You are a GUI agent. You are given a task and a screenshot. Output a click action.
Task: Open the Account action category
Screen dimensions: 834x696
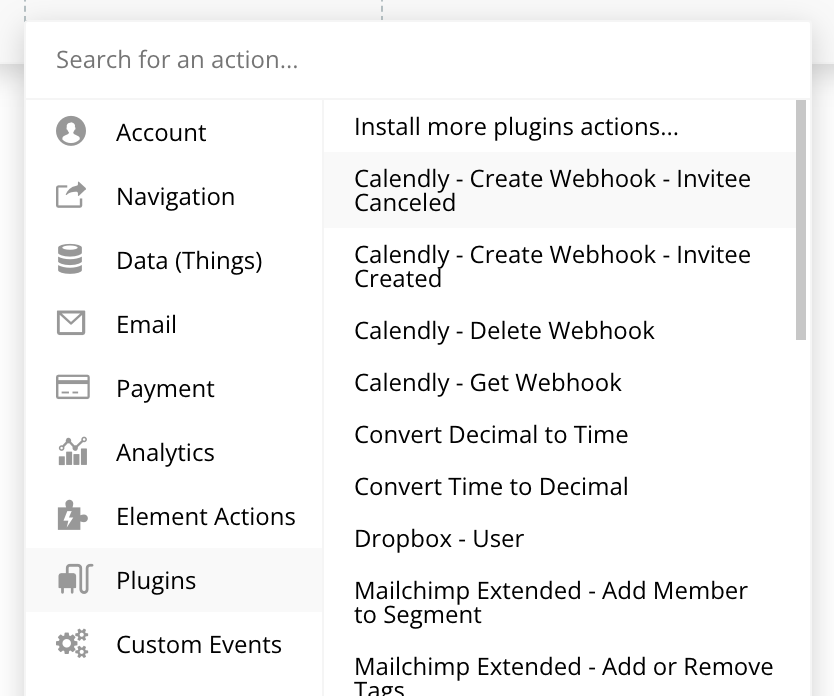point(174,131)
